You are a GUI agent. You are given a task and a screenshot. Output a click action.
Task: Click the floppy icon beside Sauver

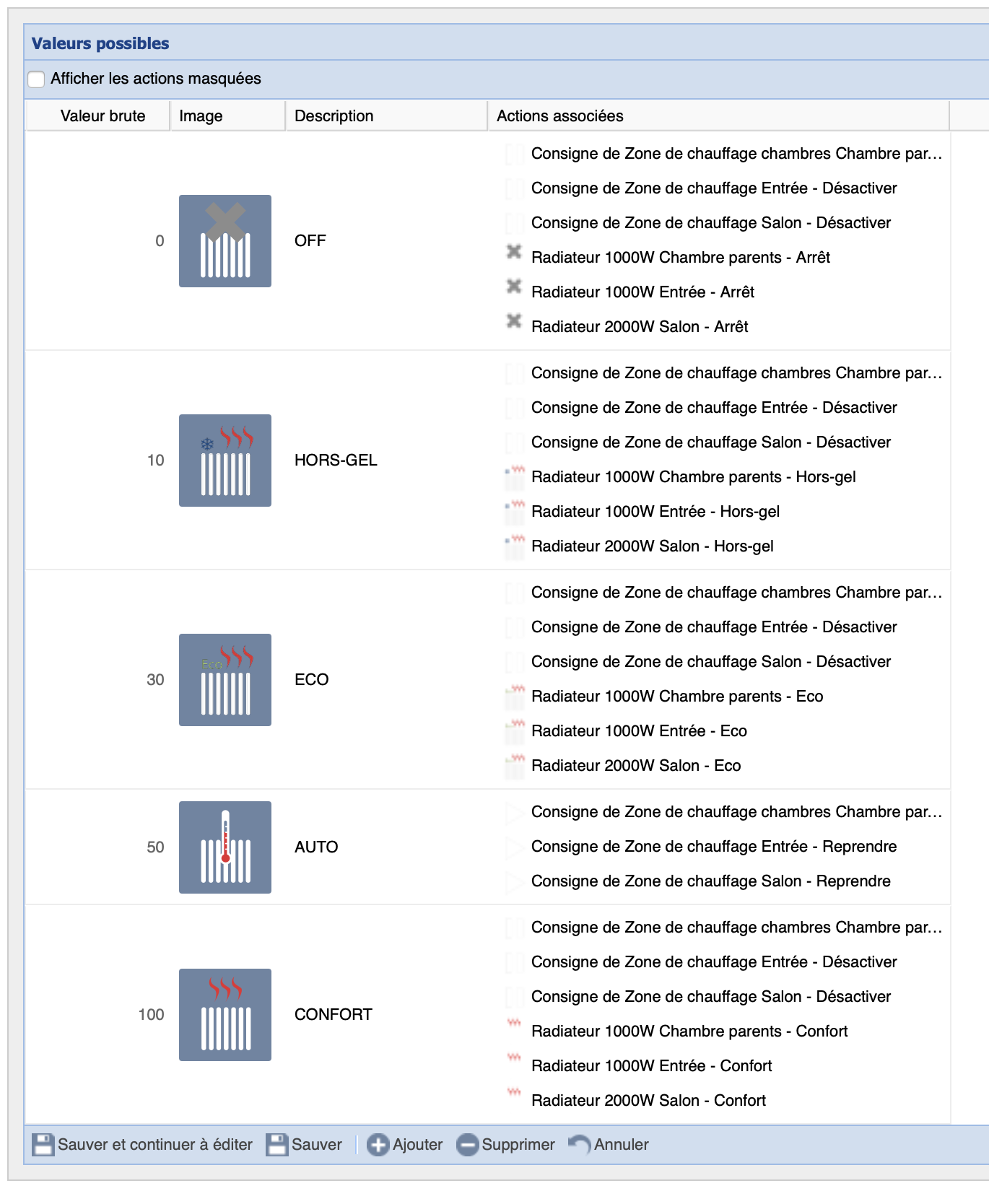point(277,1145)
